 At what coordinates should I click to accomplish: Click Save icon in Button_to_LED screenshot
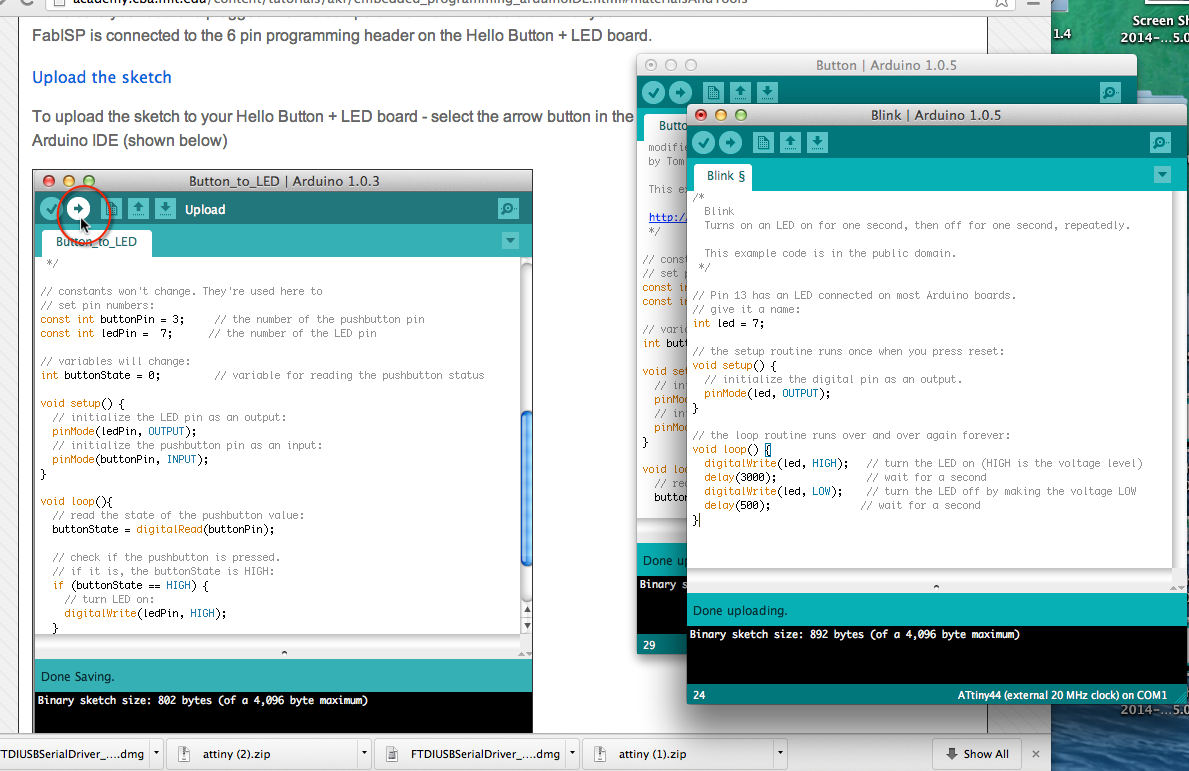[165, 208]
